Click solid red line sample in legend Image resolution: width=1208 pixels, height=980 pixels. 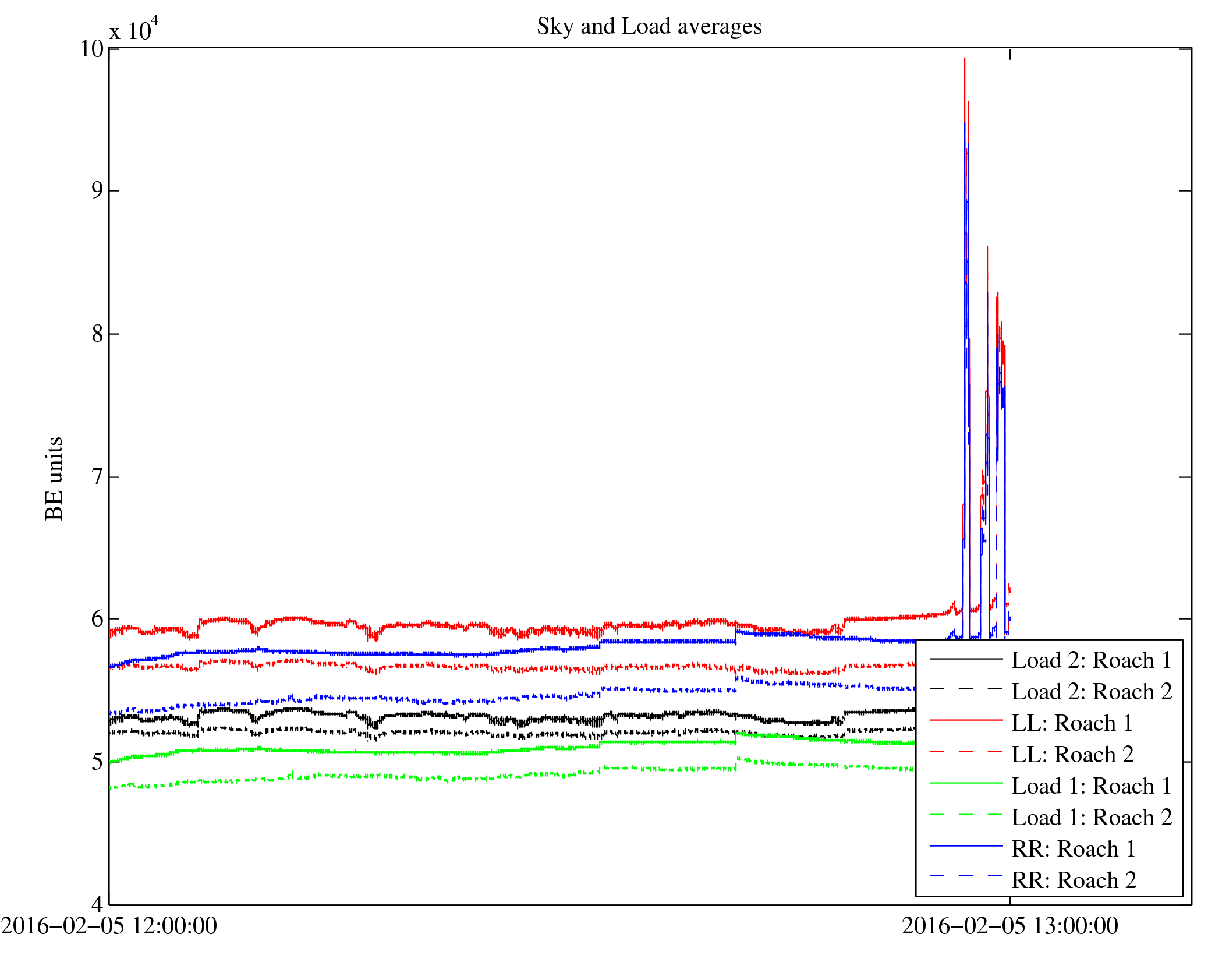click(x=966, y=721)
